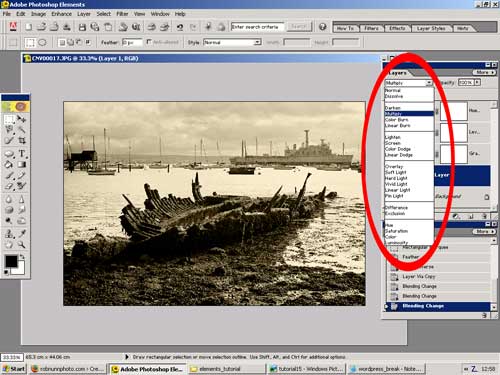This screenshot has height=375, width=500.
Task: Switch to wordpress_break Notepad taskbar item
Action: click(387, 369)
